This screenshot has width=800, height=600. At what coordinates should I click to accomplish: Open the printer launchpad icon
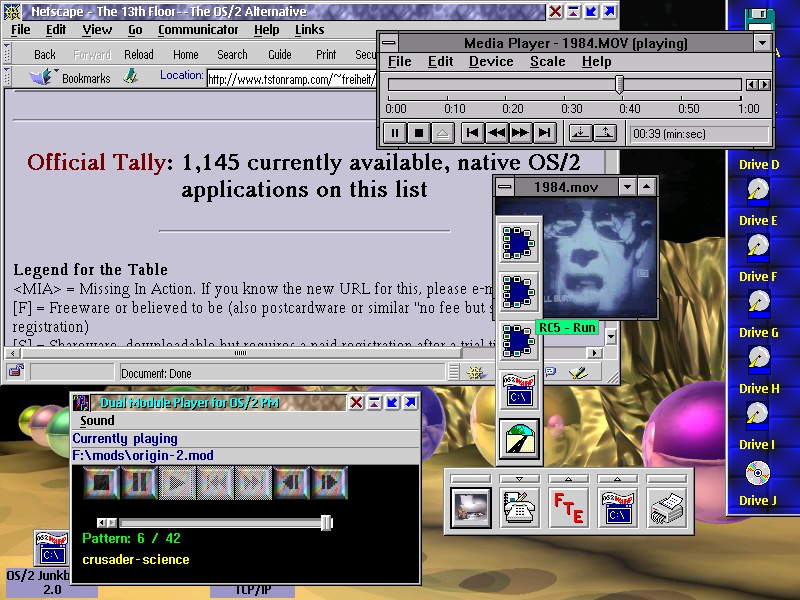point(666,508)
